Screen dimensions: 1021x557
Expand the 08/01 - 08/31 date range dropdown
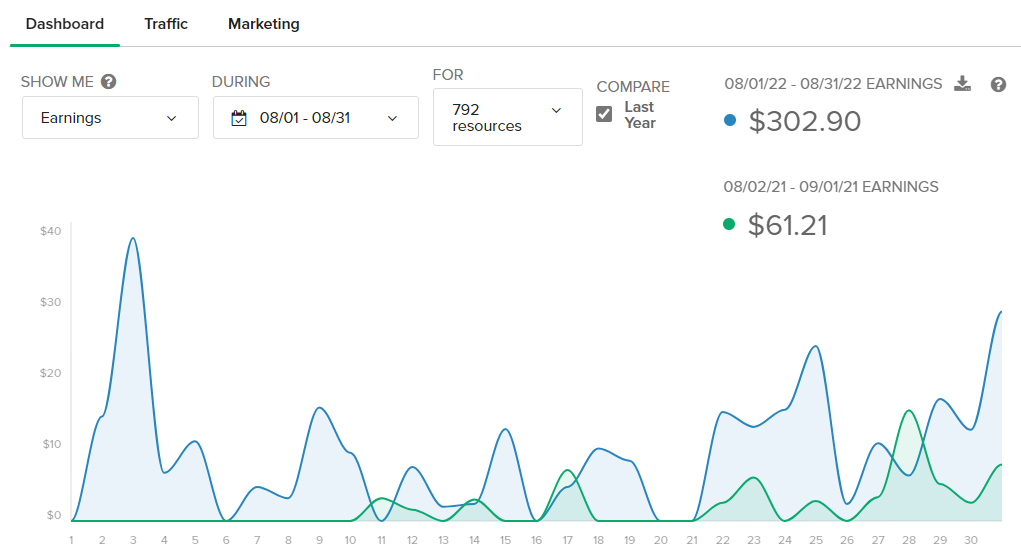coord(316,118)
